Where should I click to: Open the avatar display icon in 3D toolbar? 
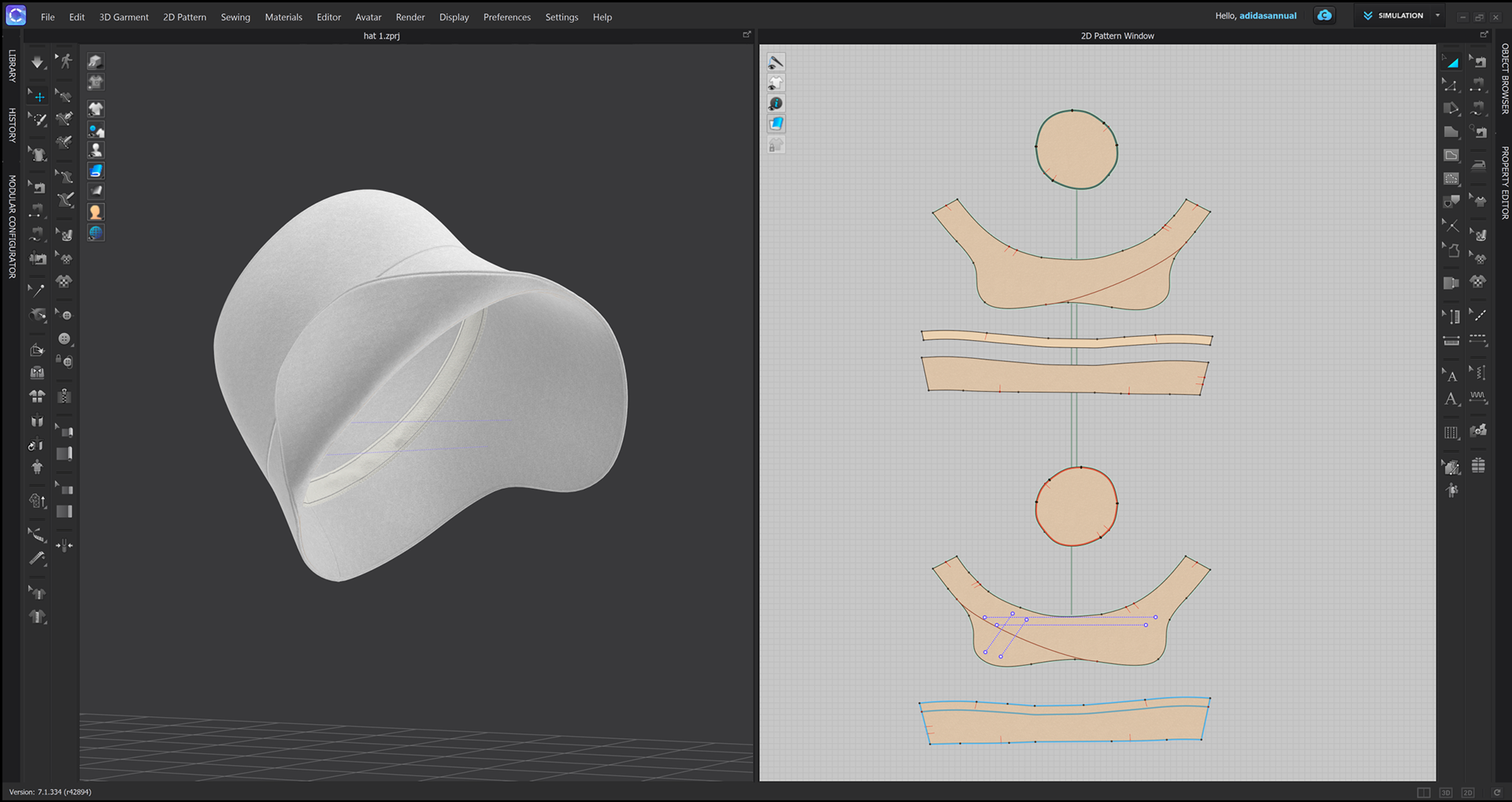point(95,211)
